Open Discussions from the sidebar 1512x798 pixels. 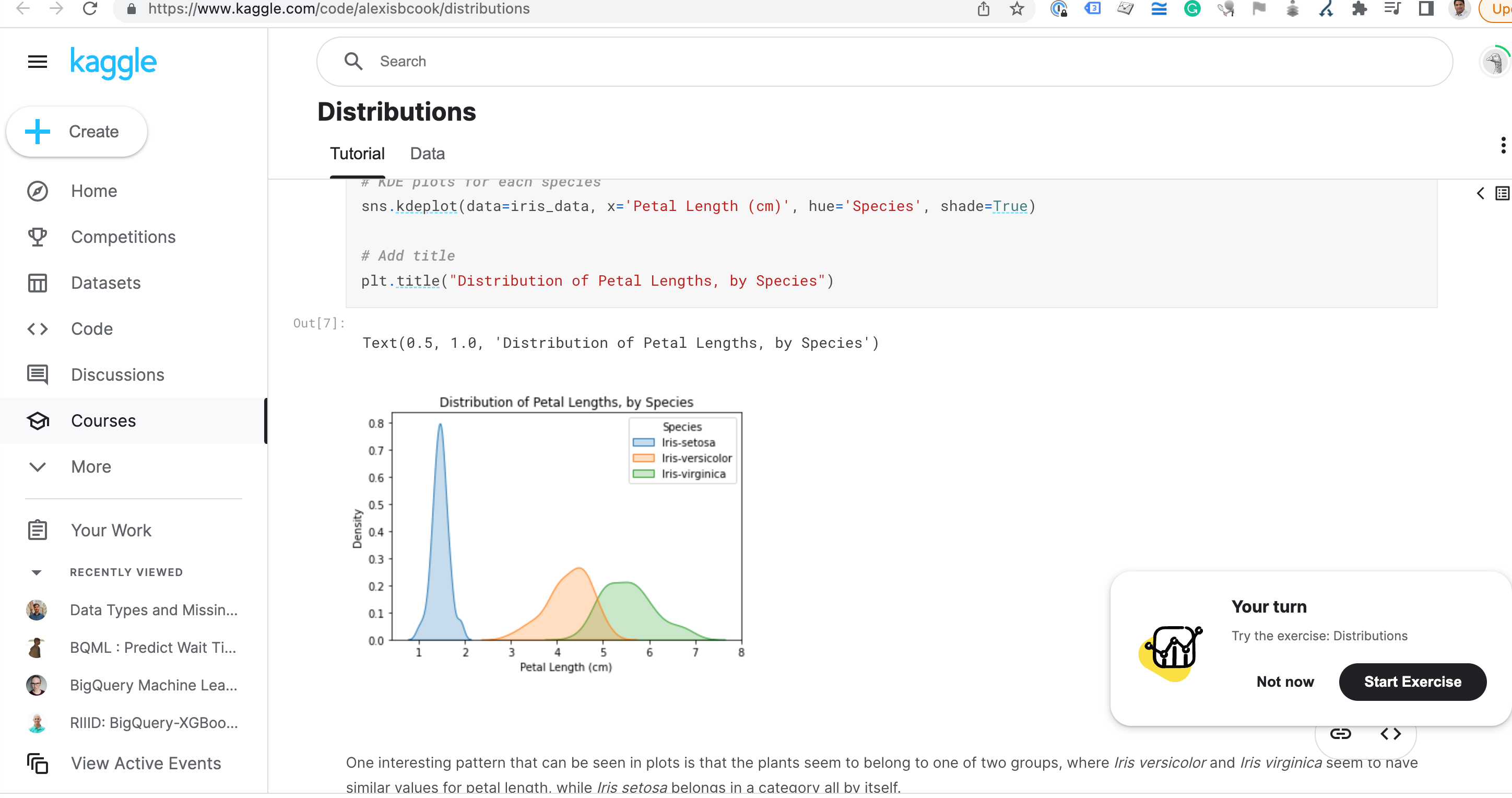coord(117,374)
